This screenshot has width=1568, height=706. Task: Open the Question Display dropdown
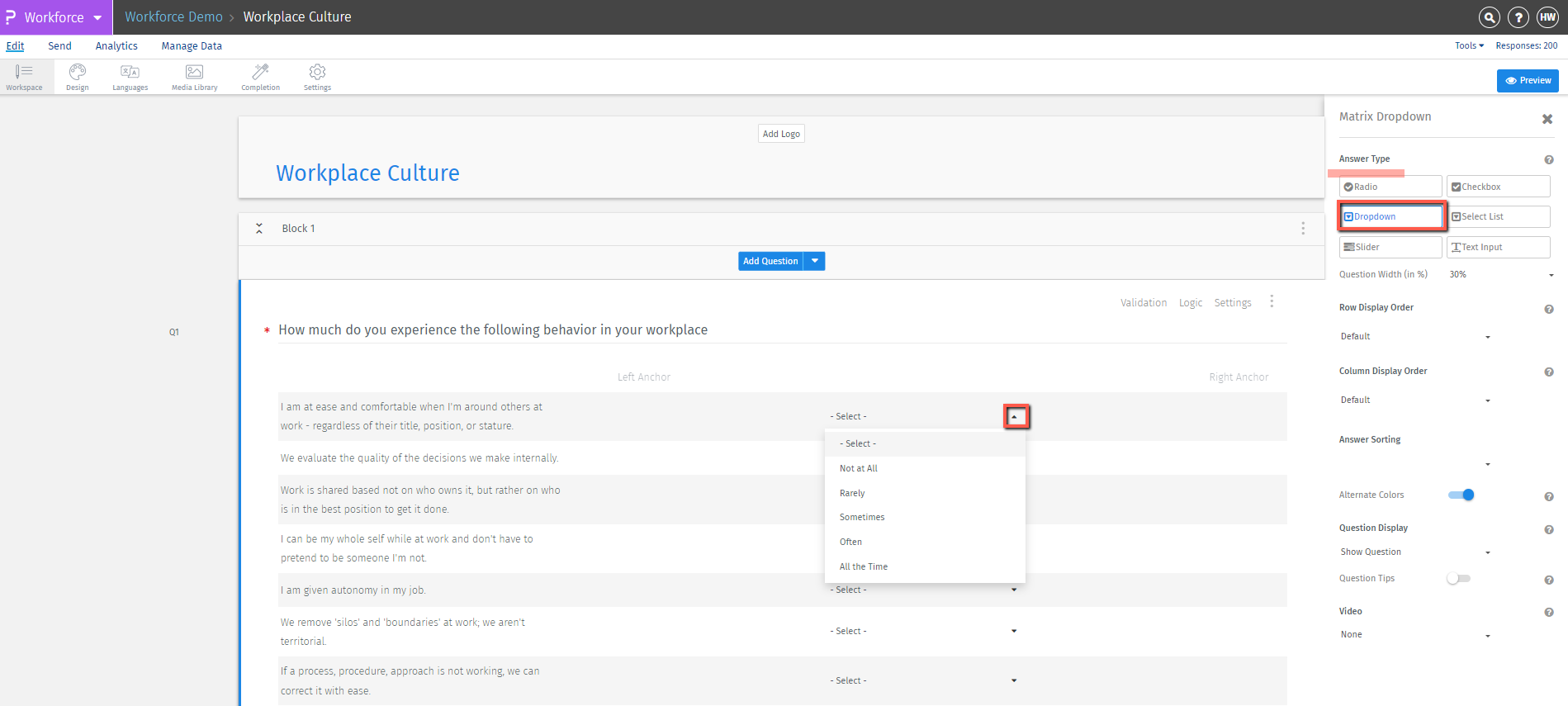[x=1414, y=552]
